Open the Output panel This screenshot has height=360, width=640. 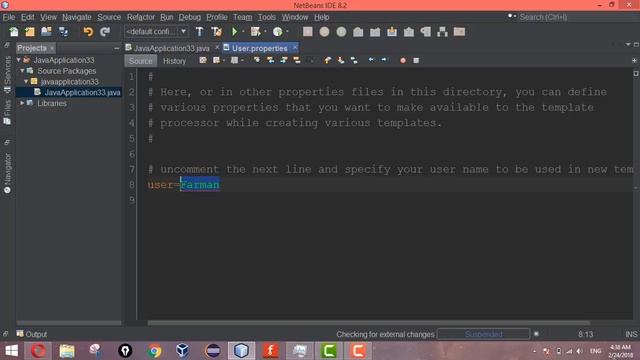(32, 334)
